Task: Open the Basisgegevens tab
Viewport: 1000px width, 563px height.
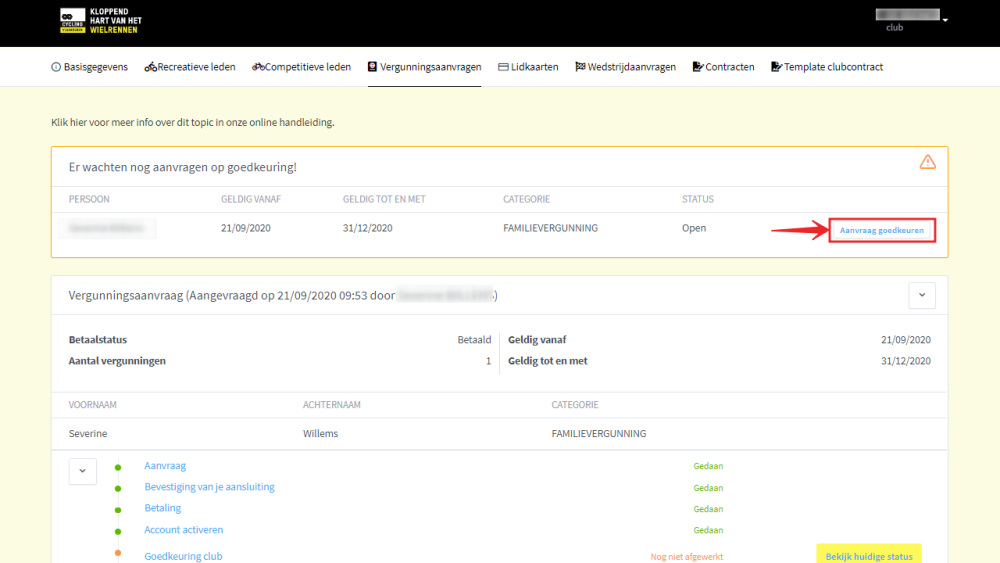Action: (x=89, y=67)
